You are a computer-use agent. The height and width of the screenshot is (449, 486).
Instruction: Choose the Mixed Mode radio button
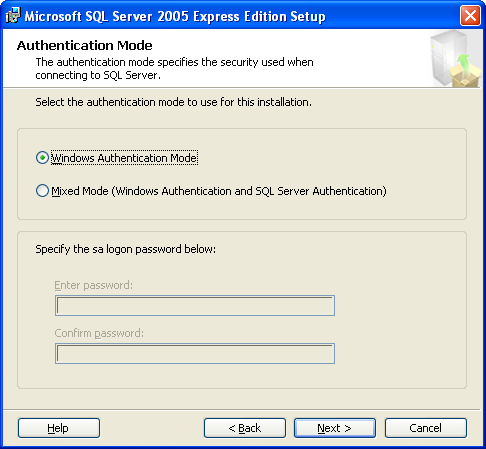pyautogui.click(x=42, y=191)
